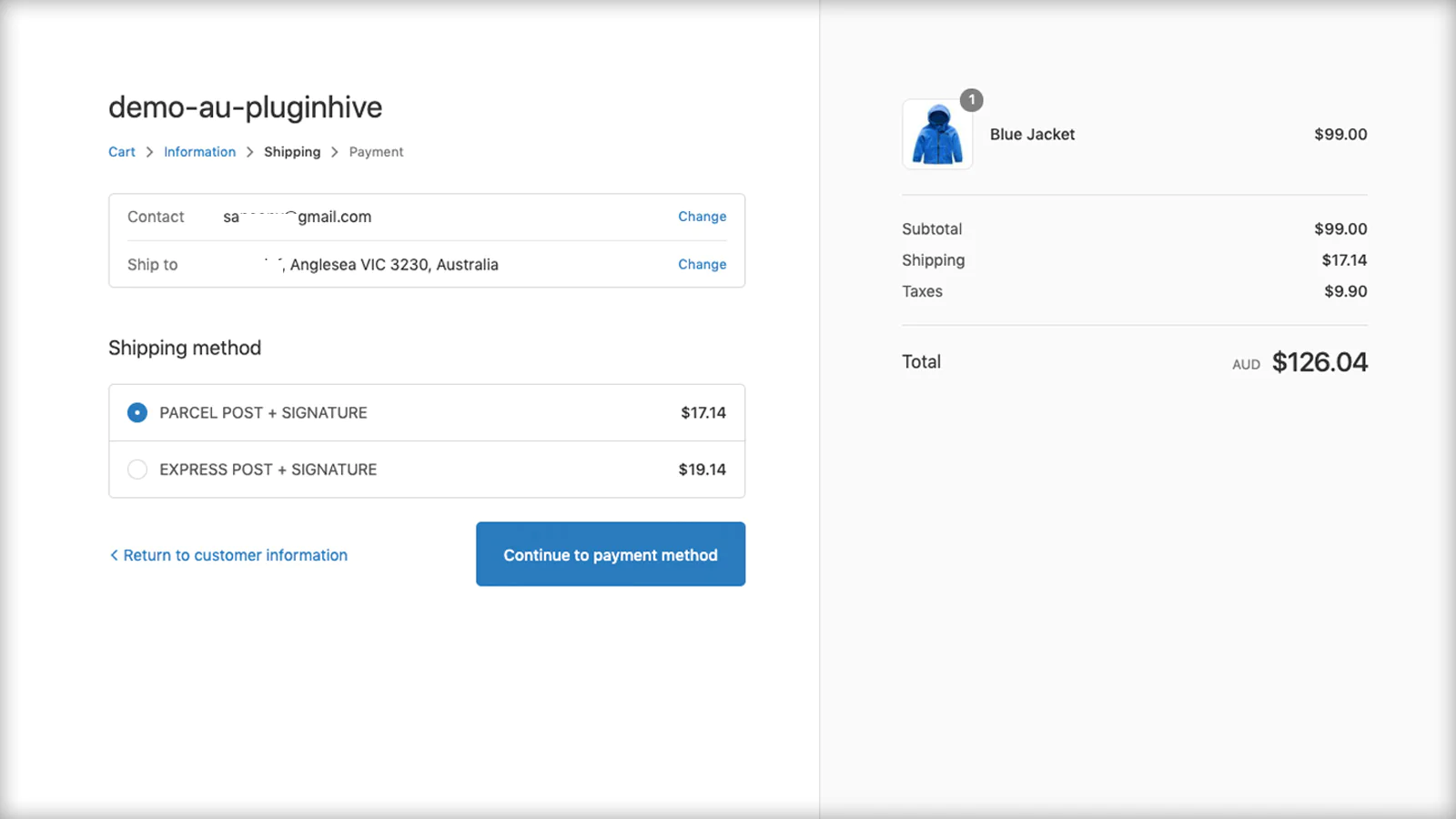
Task: Click the chevron arrow after Information breadcrumb
Action: point(249,152)
